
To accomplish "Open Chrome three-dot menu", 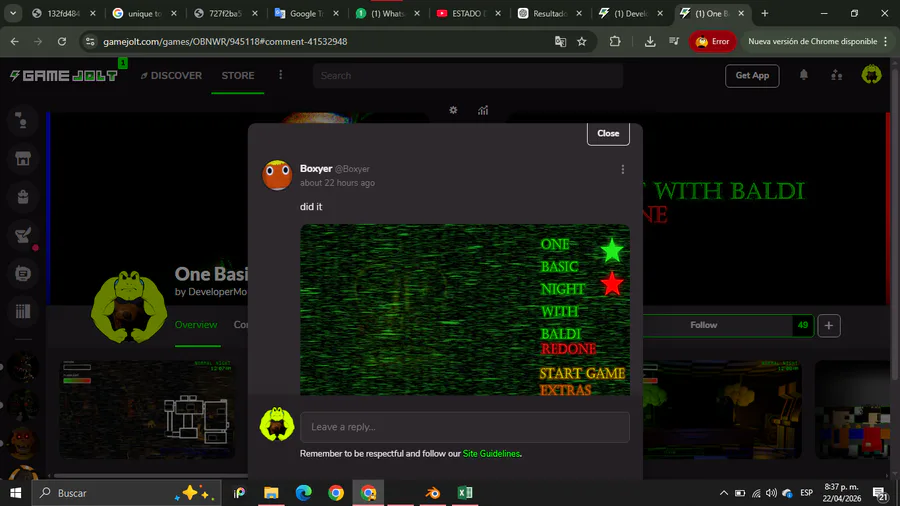I will (886, 41).
